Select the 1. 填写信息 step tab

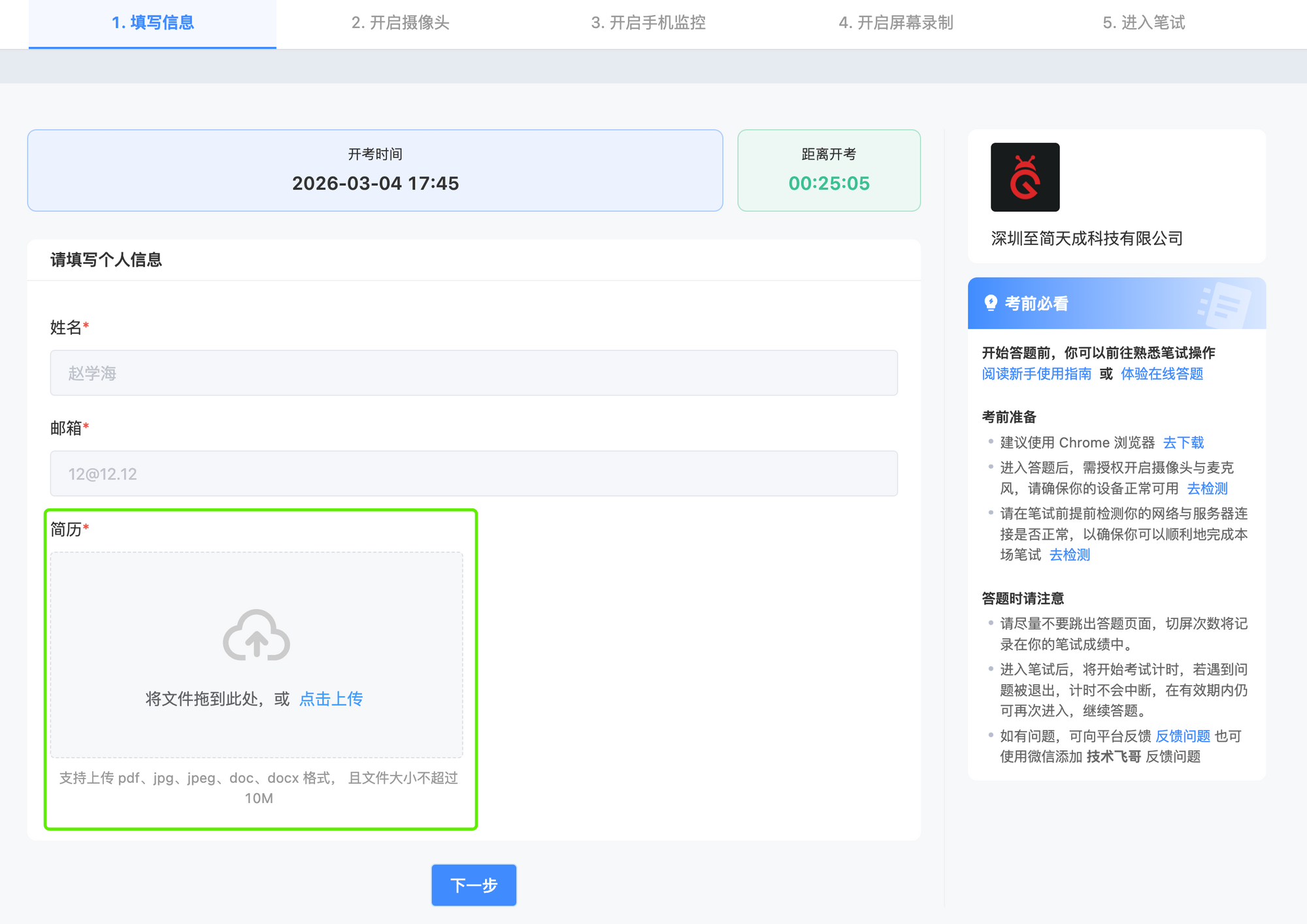(x=152, y=23)
